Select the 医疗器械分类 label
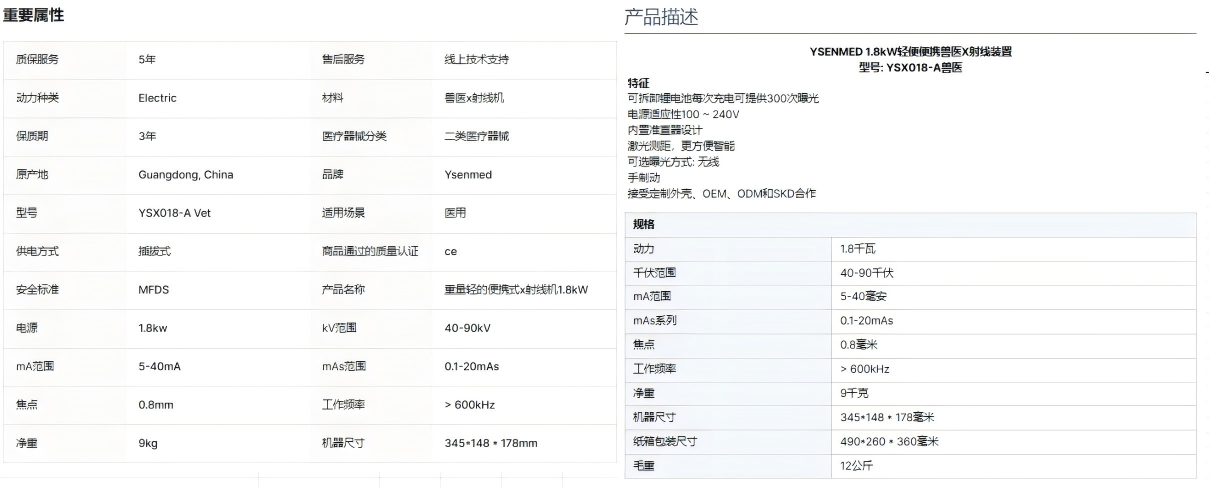Viewport: 1209px width, 488px height. [x=354, y=136]
